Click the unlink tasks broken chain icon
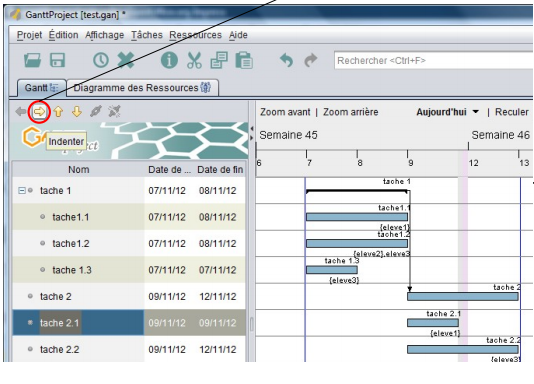 (x=114, y=111)
